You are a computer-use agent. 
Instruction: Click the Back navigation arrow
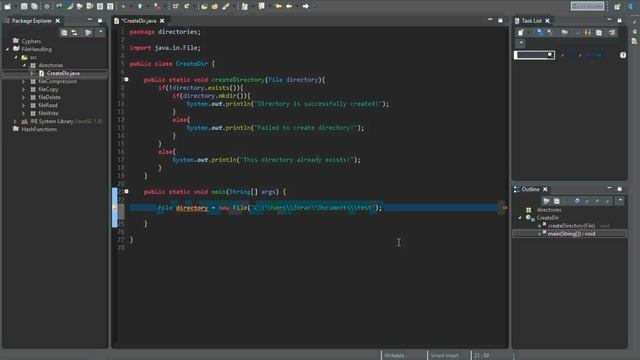[289, 6]
